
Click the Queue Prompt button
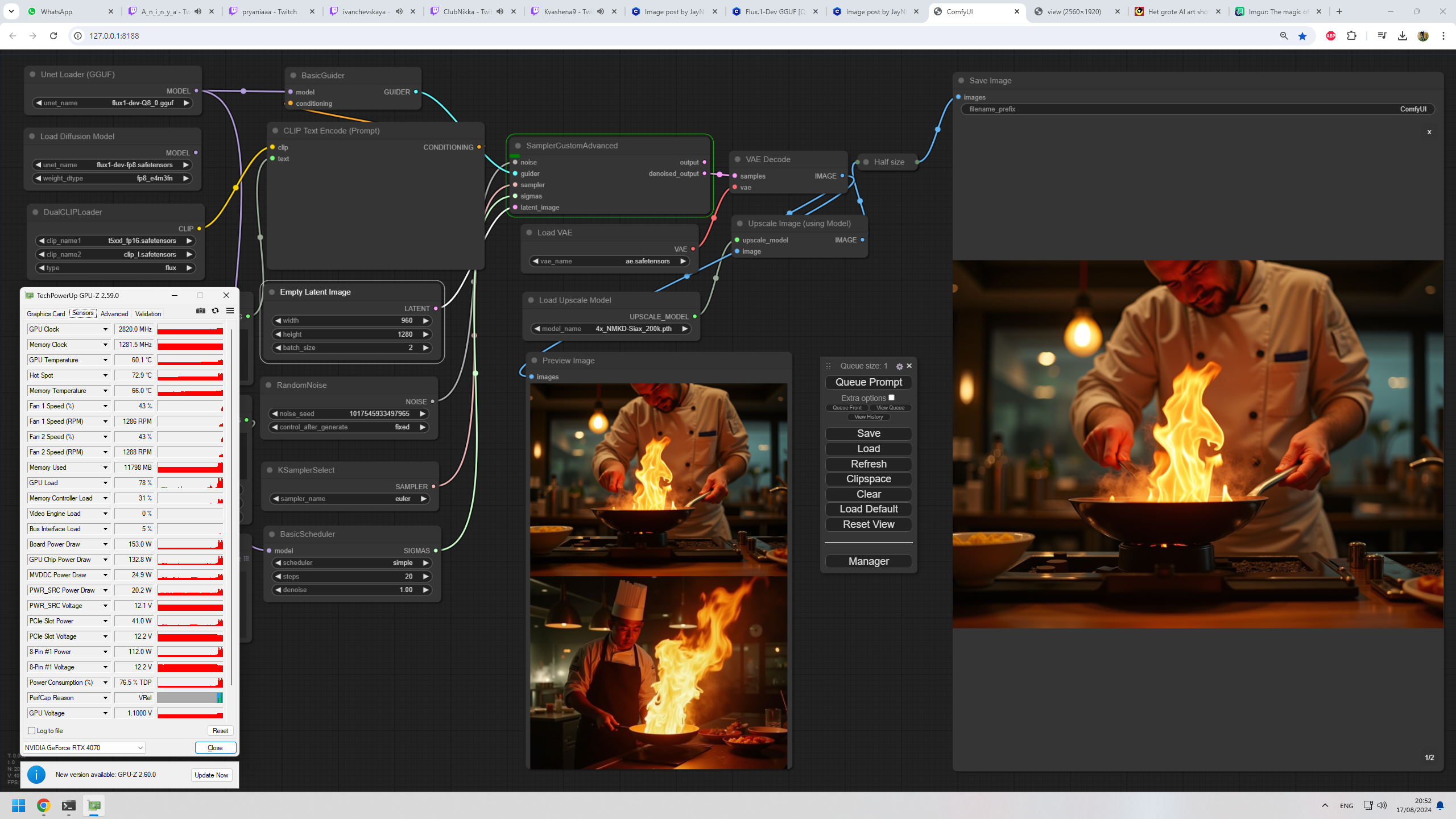pos(868,382)
